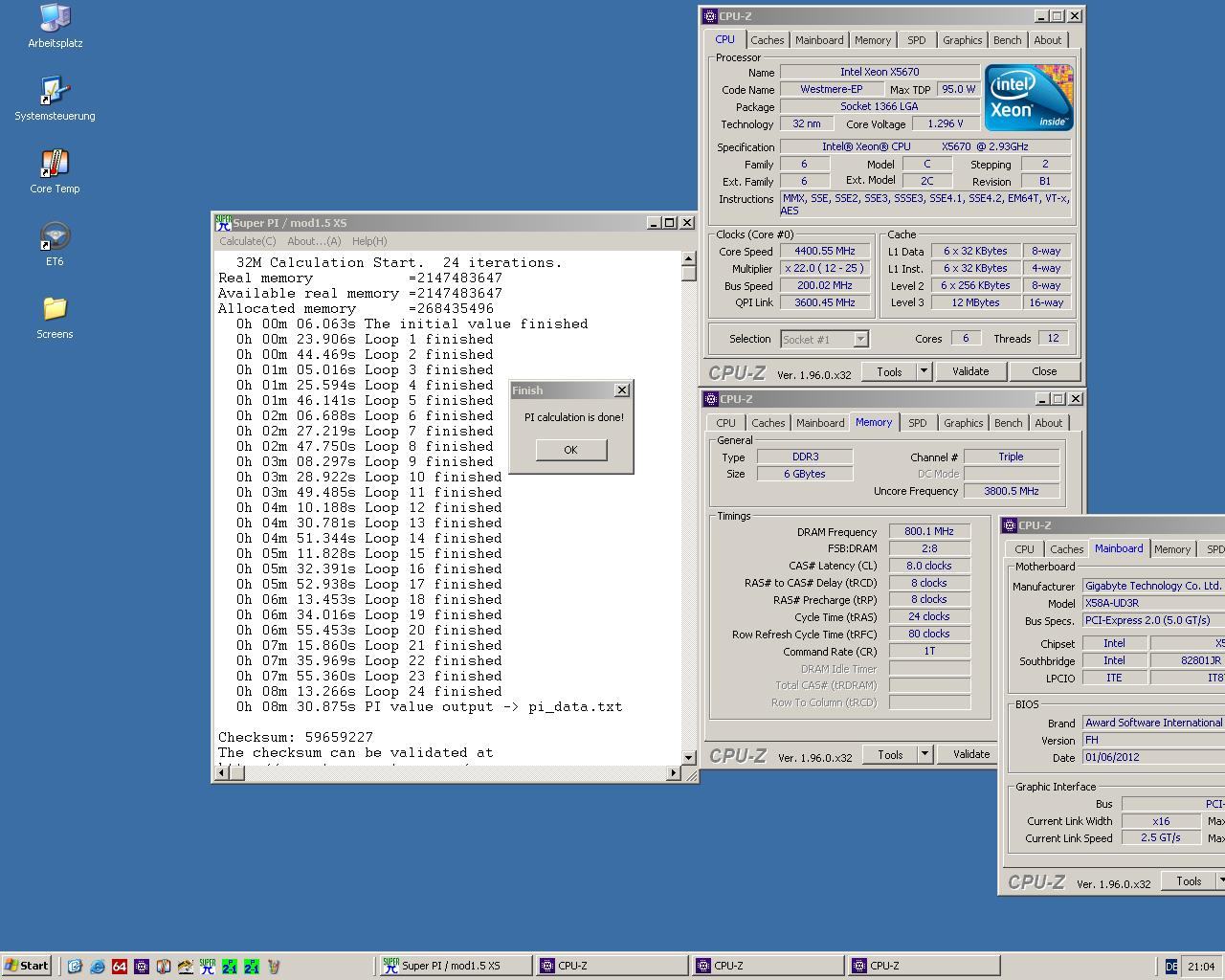This screenshot has height=980, width=1225.
Task: Select the SPD tab in CPU-Z Memory window
Action: tap(917, 423)
